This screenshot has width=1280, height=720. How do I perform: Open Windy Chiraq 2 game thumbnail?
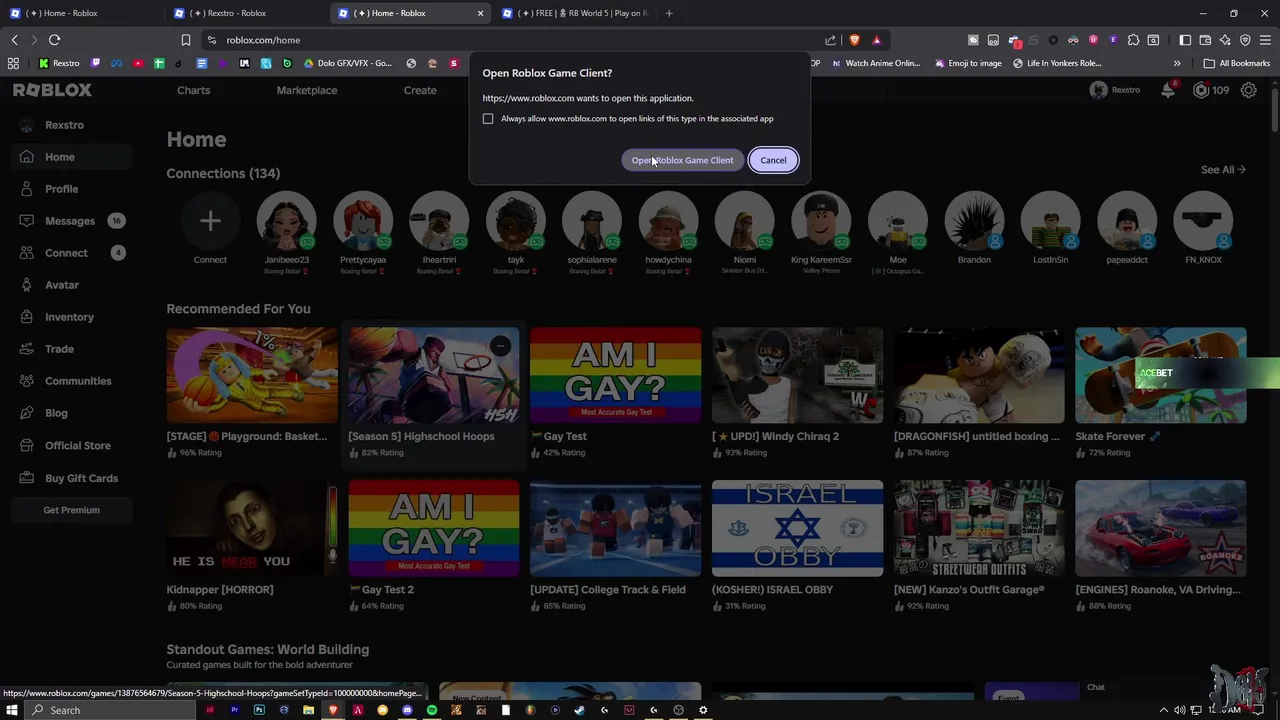pos(797,376)
